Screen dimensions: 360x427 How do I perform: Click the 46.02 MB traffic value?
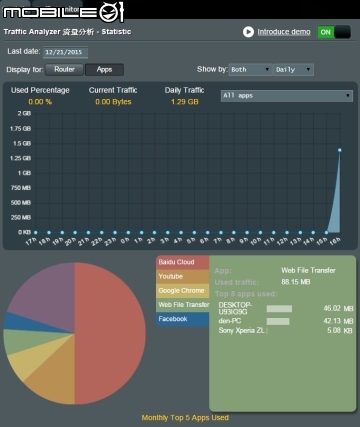click(338, 308)
